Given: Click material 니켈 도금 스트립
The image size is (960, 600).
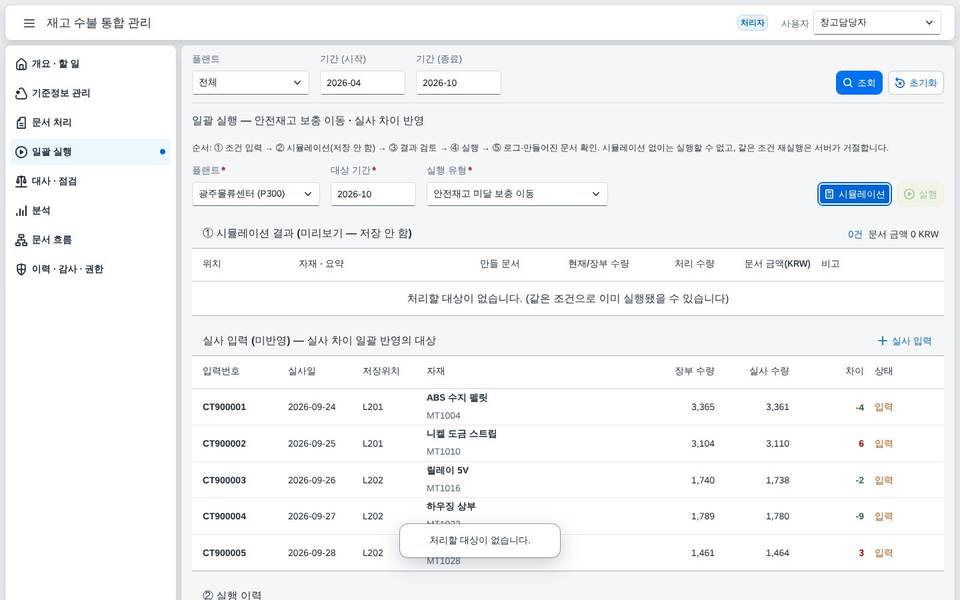Looking at the screenshot, I should [x=462, y=434].
